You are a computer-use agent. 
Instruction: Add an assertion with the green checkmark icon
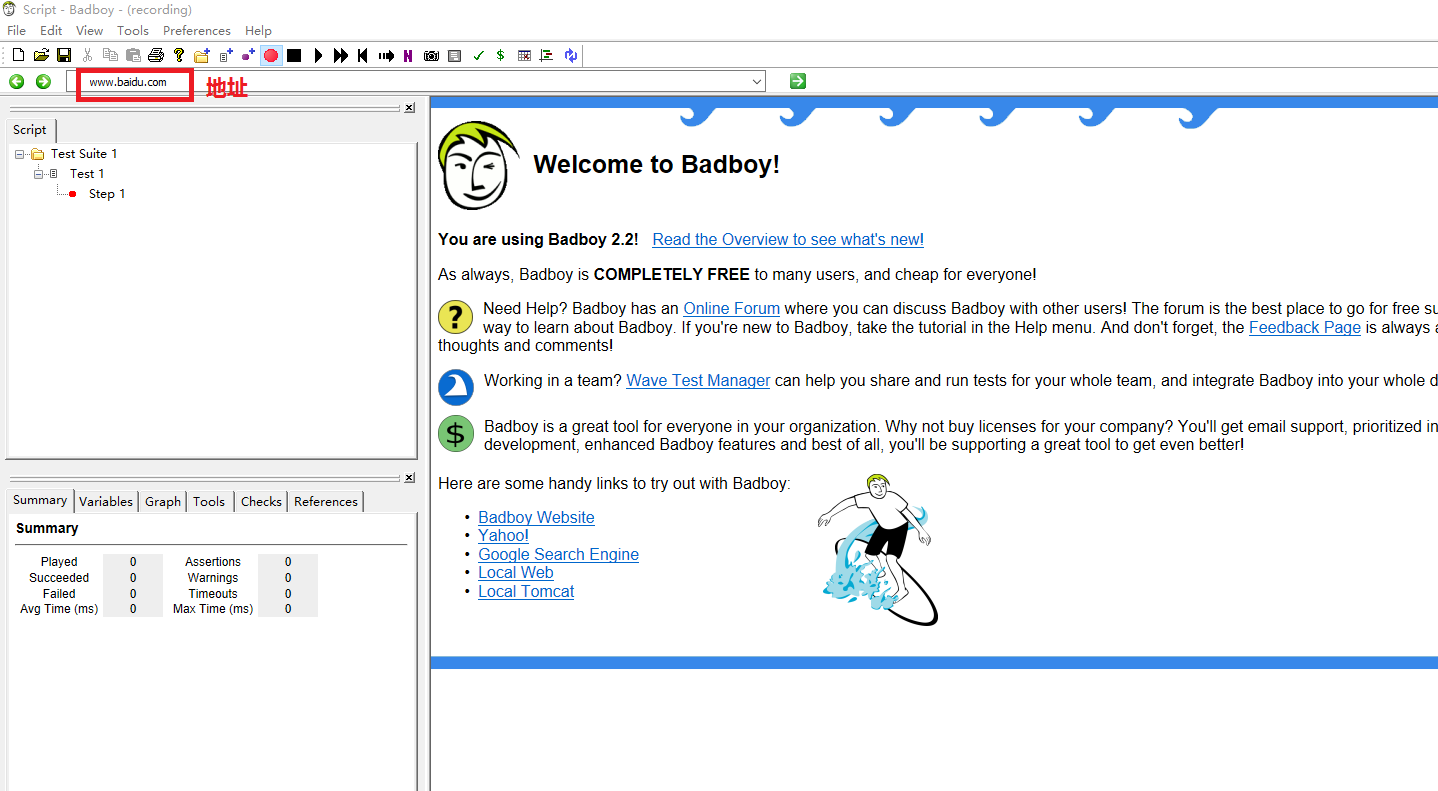pyautogui.click(x=478, y=55)
